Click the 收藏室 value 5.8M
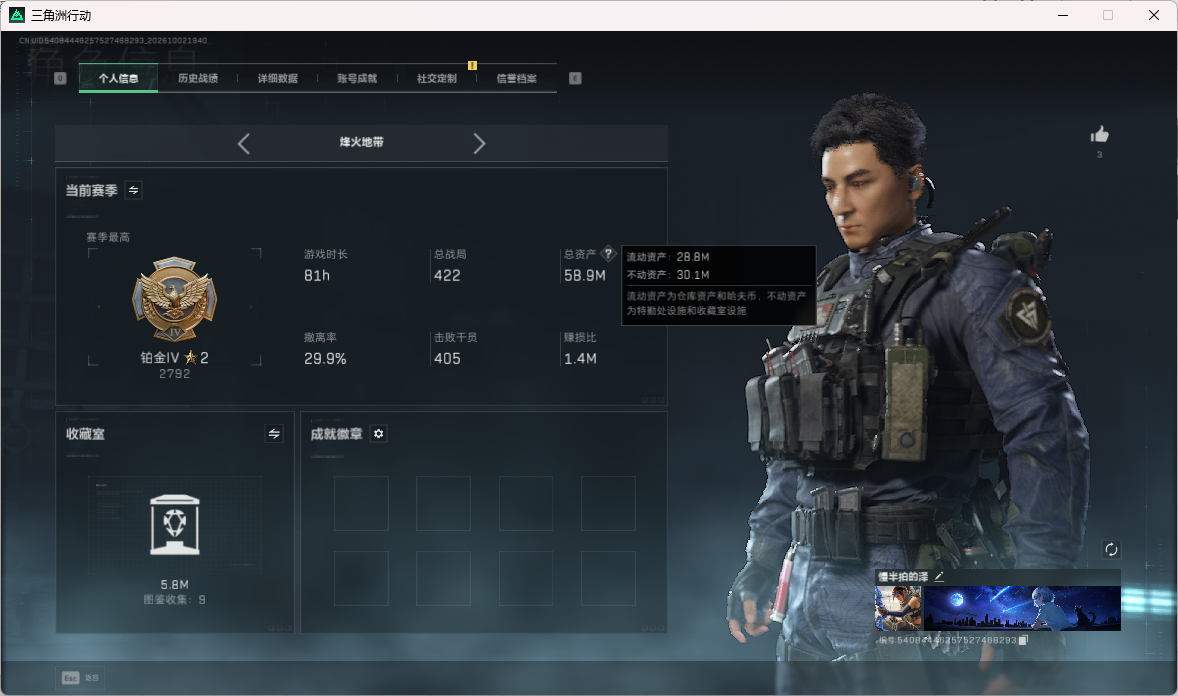1178x696 pixels. point(174,585)
